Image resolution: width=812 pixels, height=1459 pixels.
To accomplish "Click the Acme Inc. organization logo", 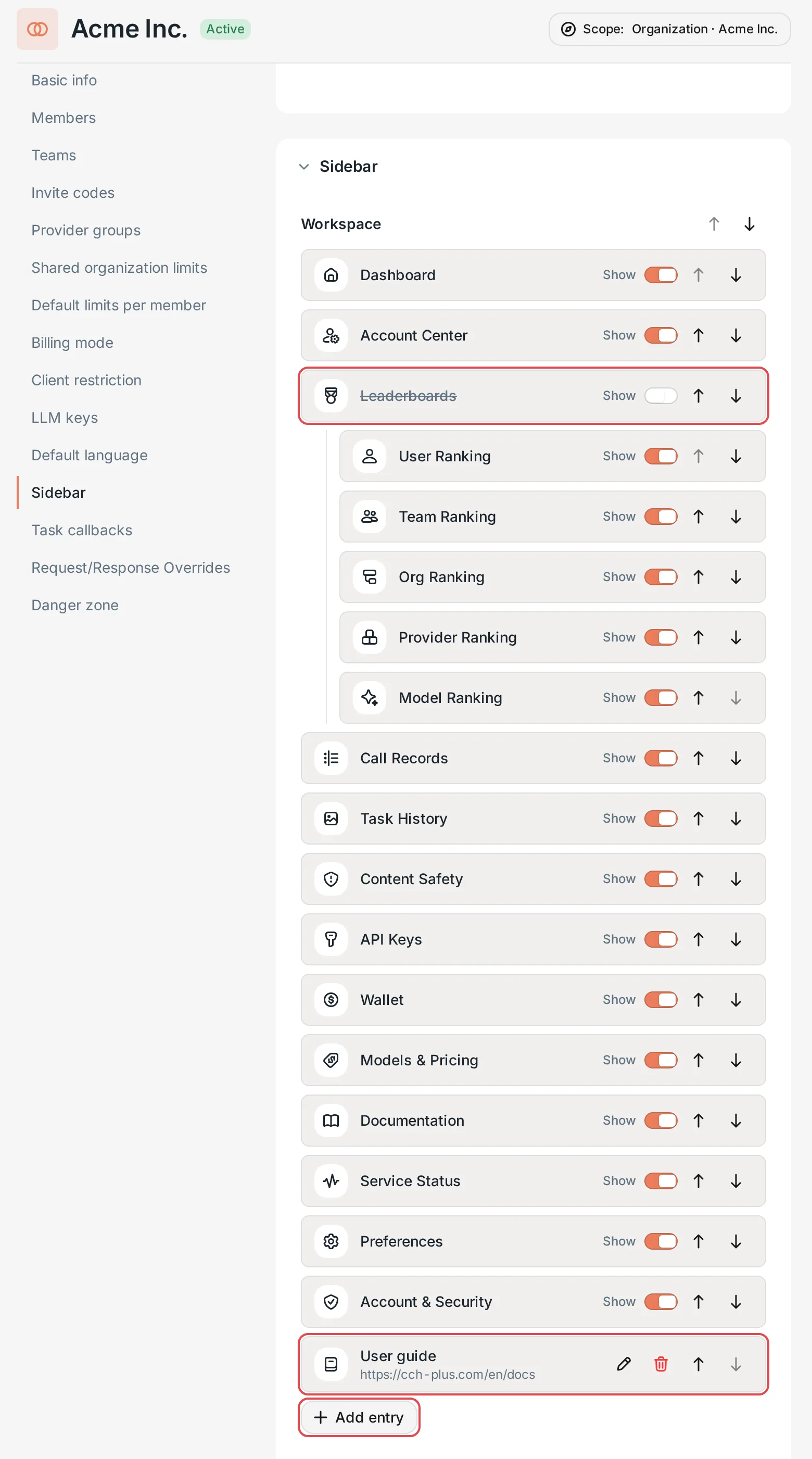I will (37, 29).
